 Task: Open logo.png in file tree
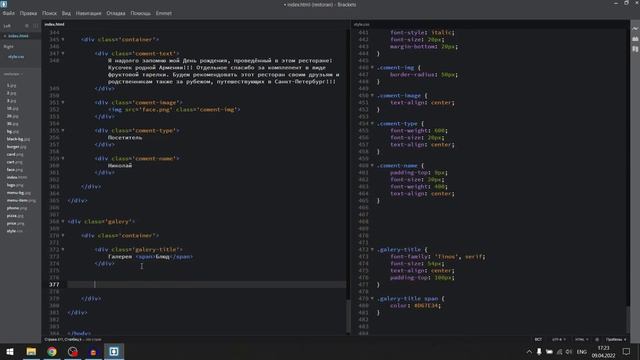pyautogui.click(x=15, y=185)
